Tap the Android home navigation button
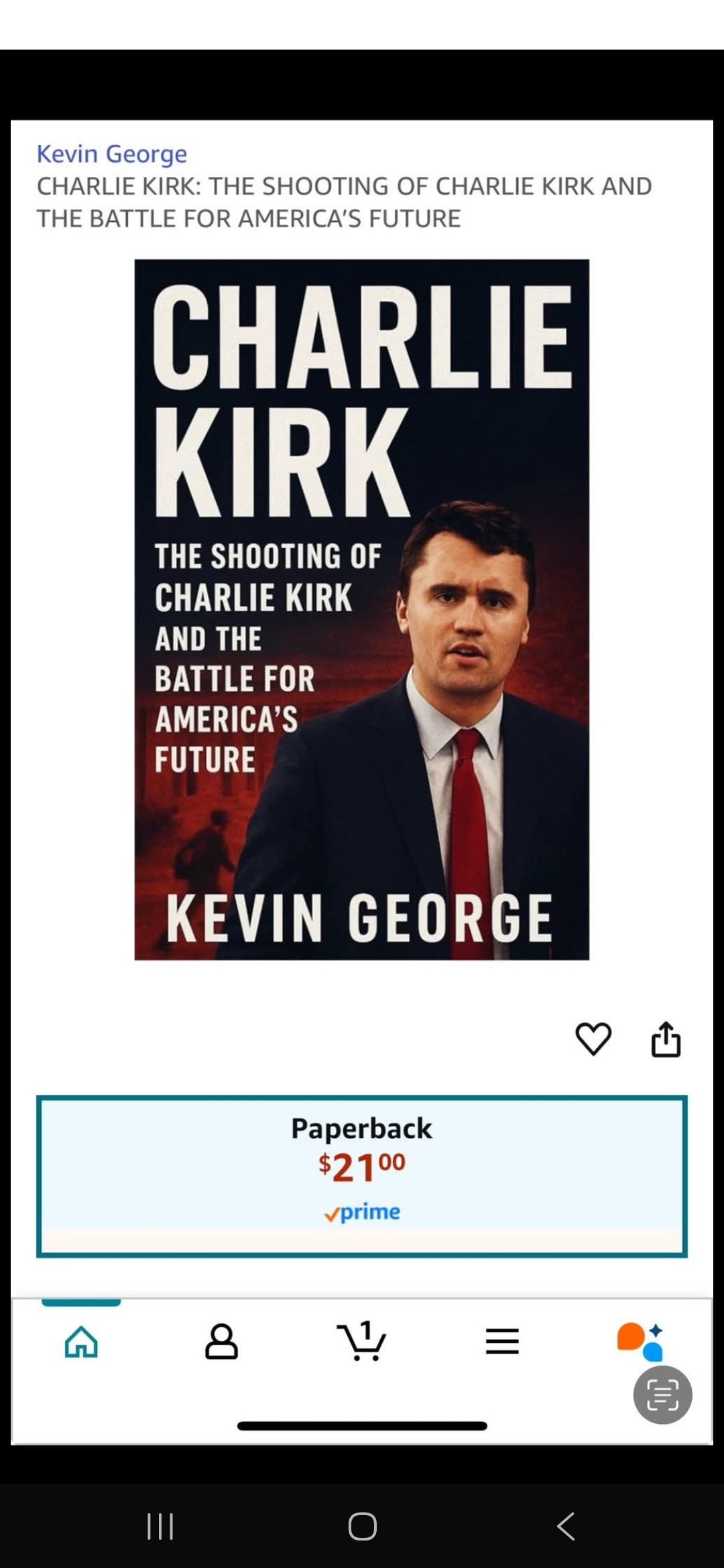This screenshot has height=1568, width=724. pos(363,1526)
